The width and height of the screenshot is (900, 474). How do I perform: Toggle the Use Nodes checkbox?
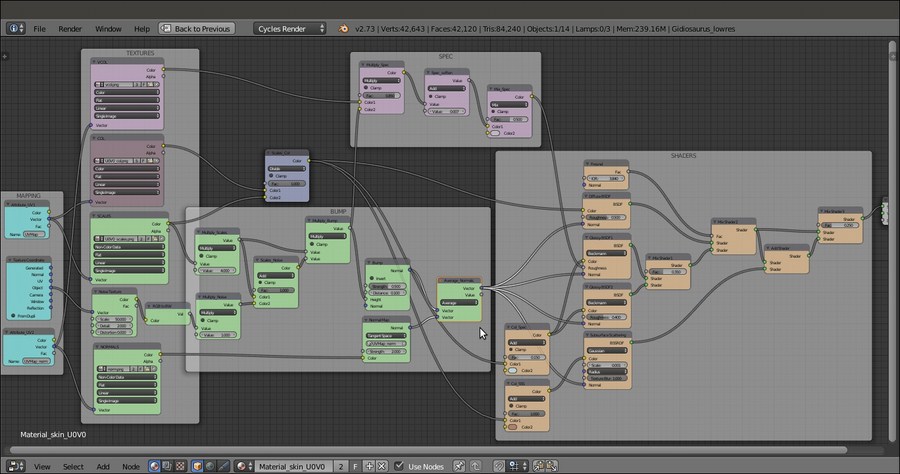pyautogui.click(x=399, y=466)
